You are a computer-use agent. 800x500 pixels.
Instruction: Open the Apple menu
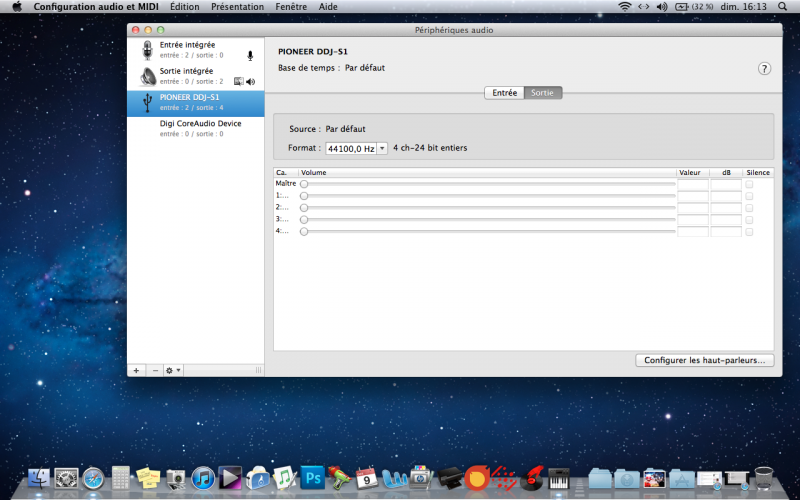click(x=17, y=7)
